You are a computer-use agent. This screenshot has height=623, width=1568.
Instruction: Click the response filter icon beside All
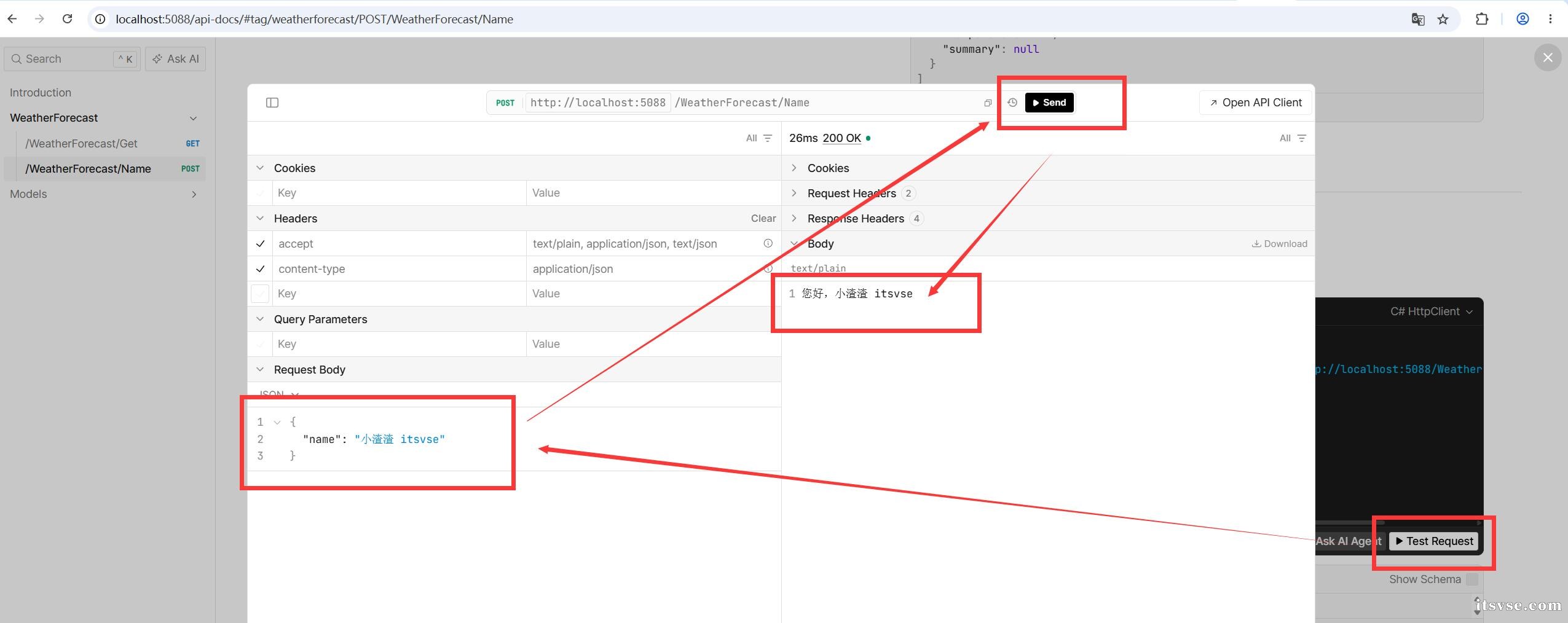click(x=1301, y=138)
